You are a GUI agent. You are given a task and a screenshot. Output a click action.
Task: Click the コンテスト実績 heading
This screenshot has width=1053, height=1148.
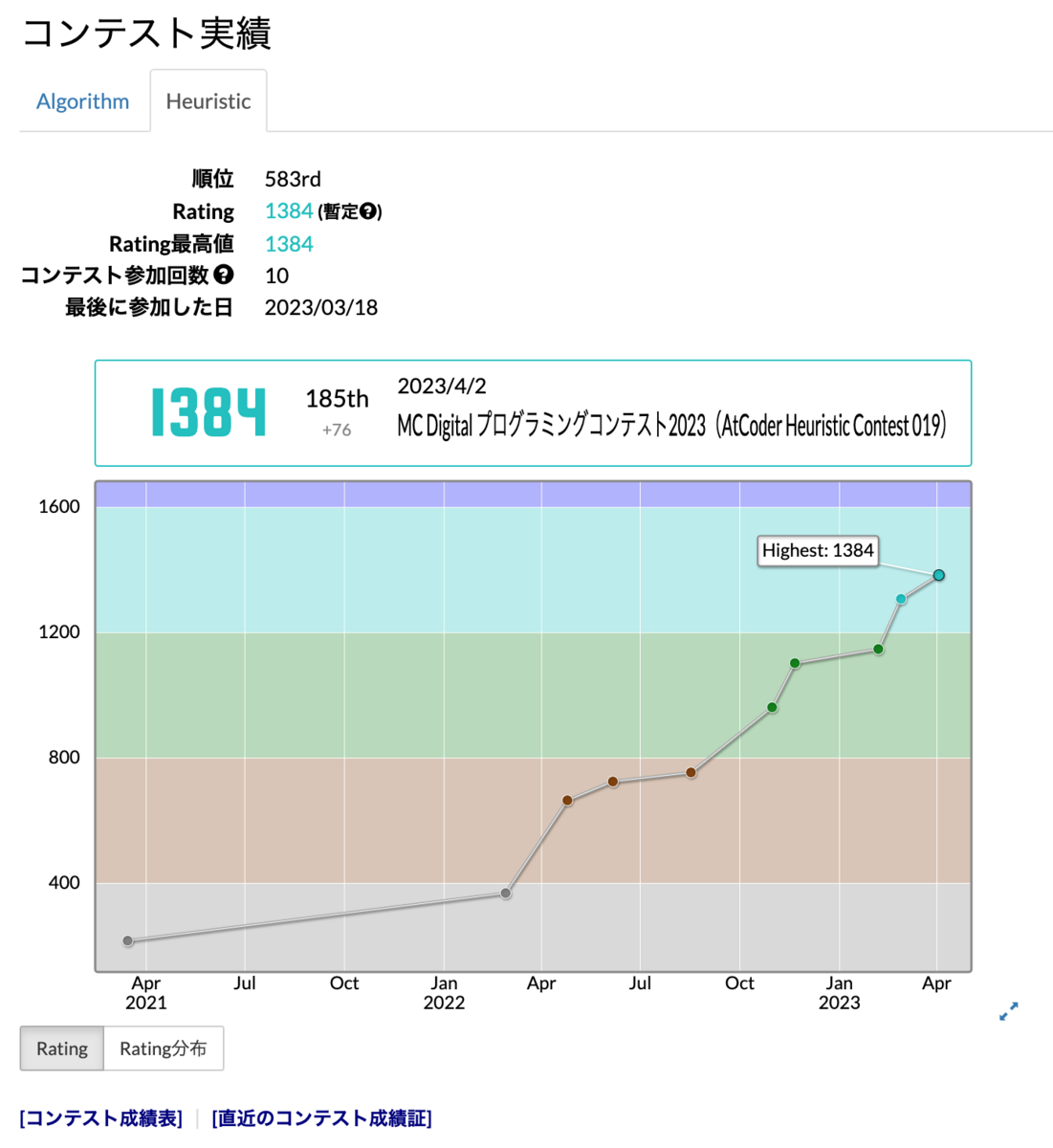coord(146,33)
